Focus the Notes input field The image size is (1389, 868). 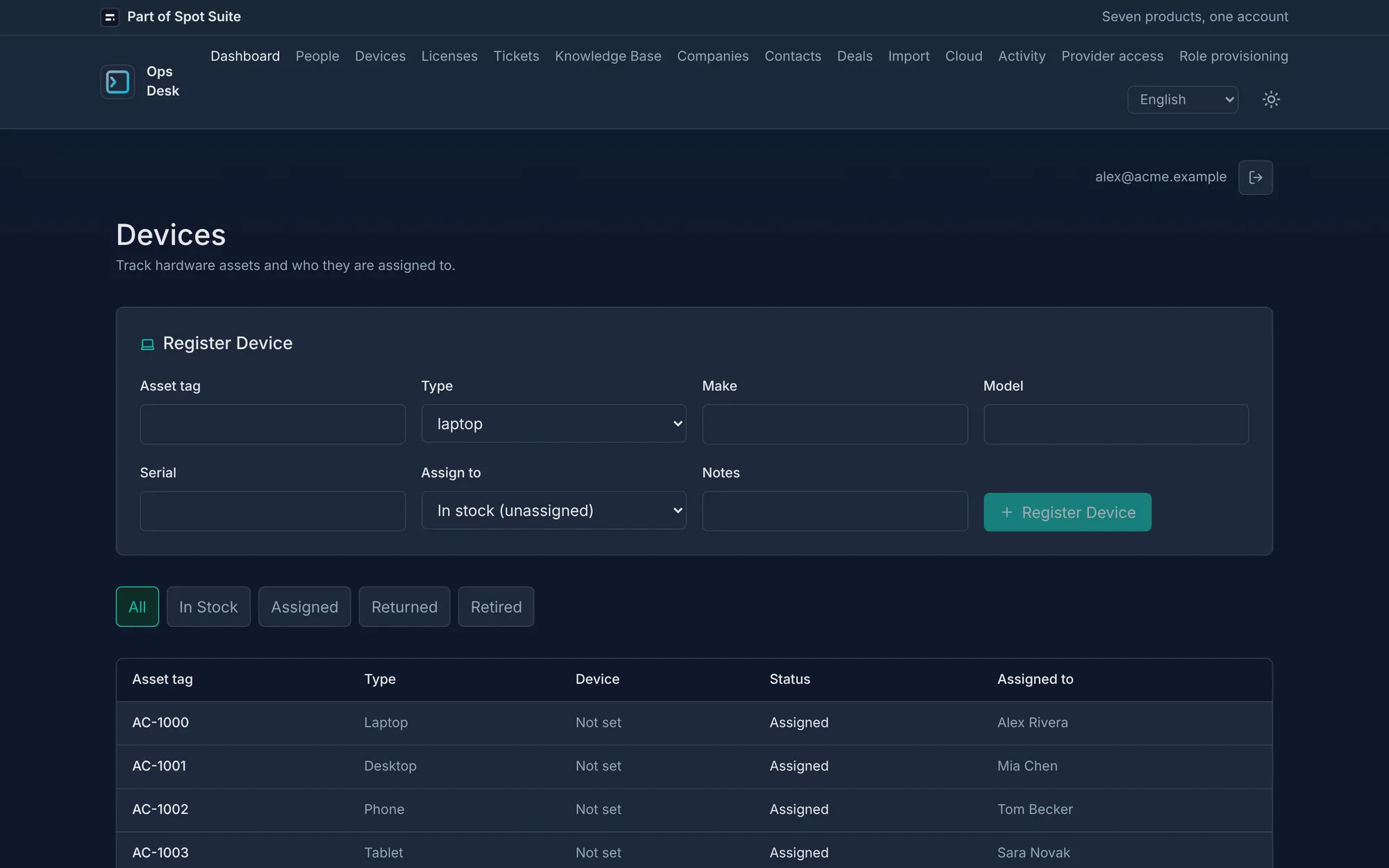click(835, 511)
